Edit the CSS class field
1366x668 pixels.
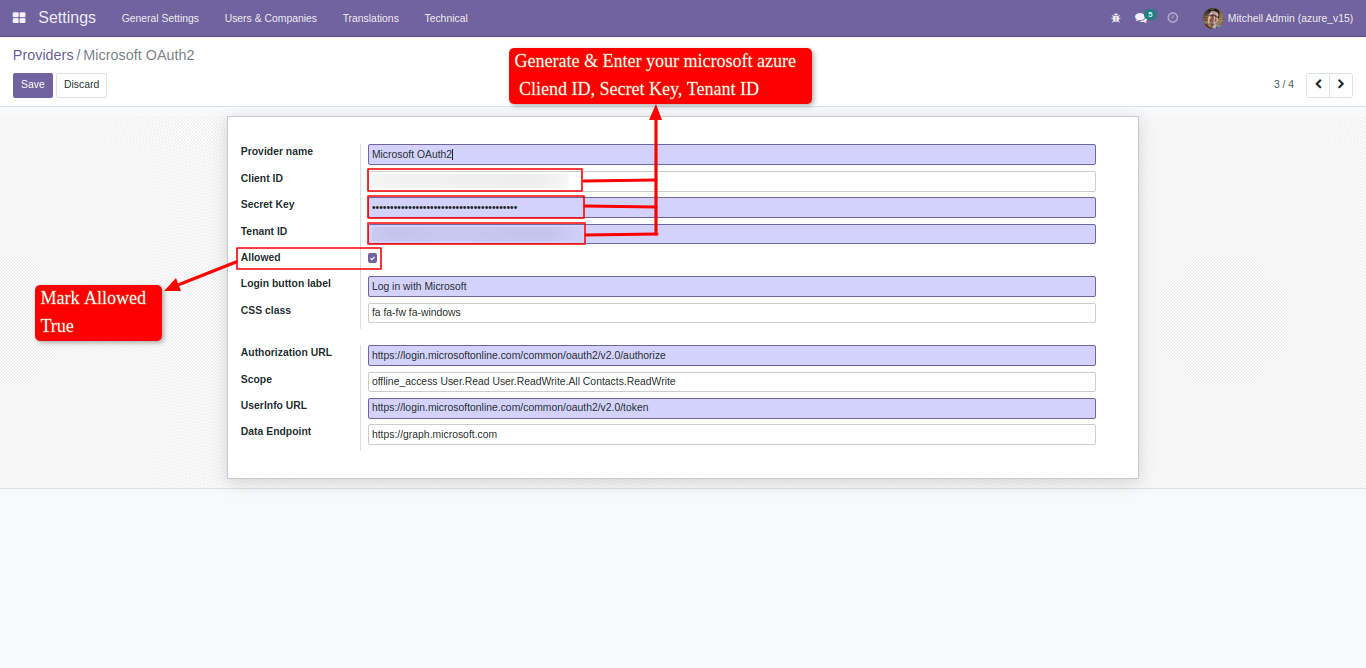point(732,313)
